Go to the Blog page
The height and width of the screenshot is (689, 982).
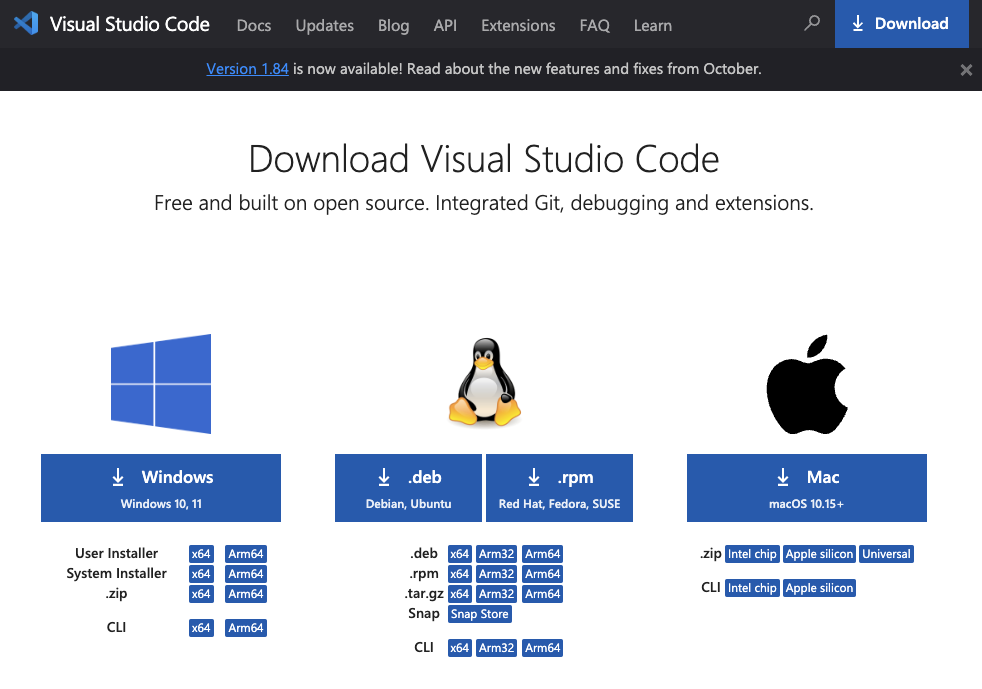393,26
